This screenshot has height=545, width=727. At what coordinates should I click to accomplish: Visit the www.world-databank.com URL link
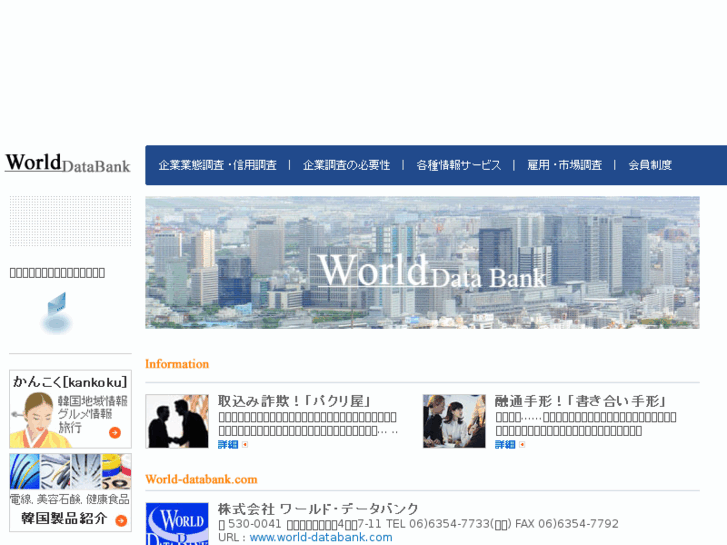320,537
